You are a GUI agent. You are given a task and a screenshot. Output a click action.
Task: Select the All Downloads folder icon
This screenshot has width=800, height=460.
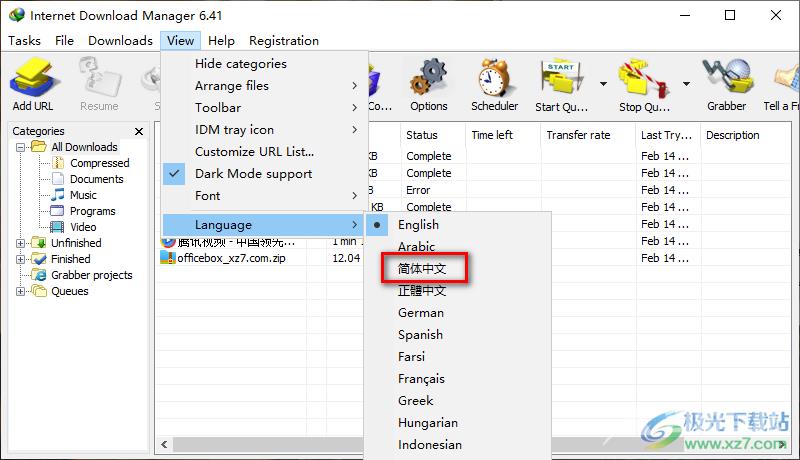point(39,146)
